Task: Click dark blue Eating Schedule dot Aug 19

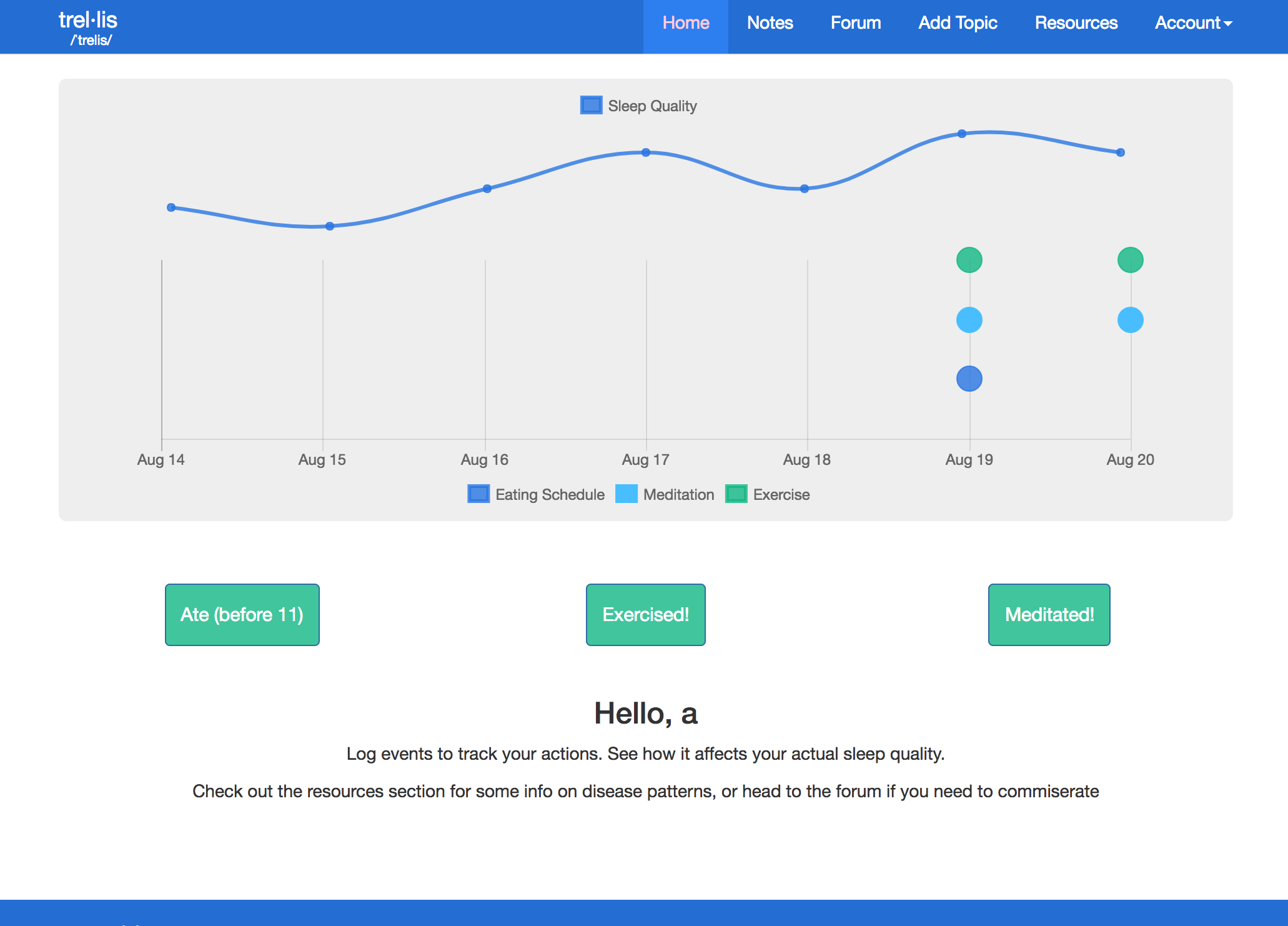Action: 969,379
